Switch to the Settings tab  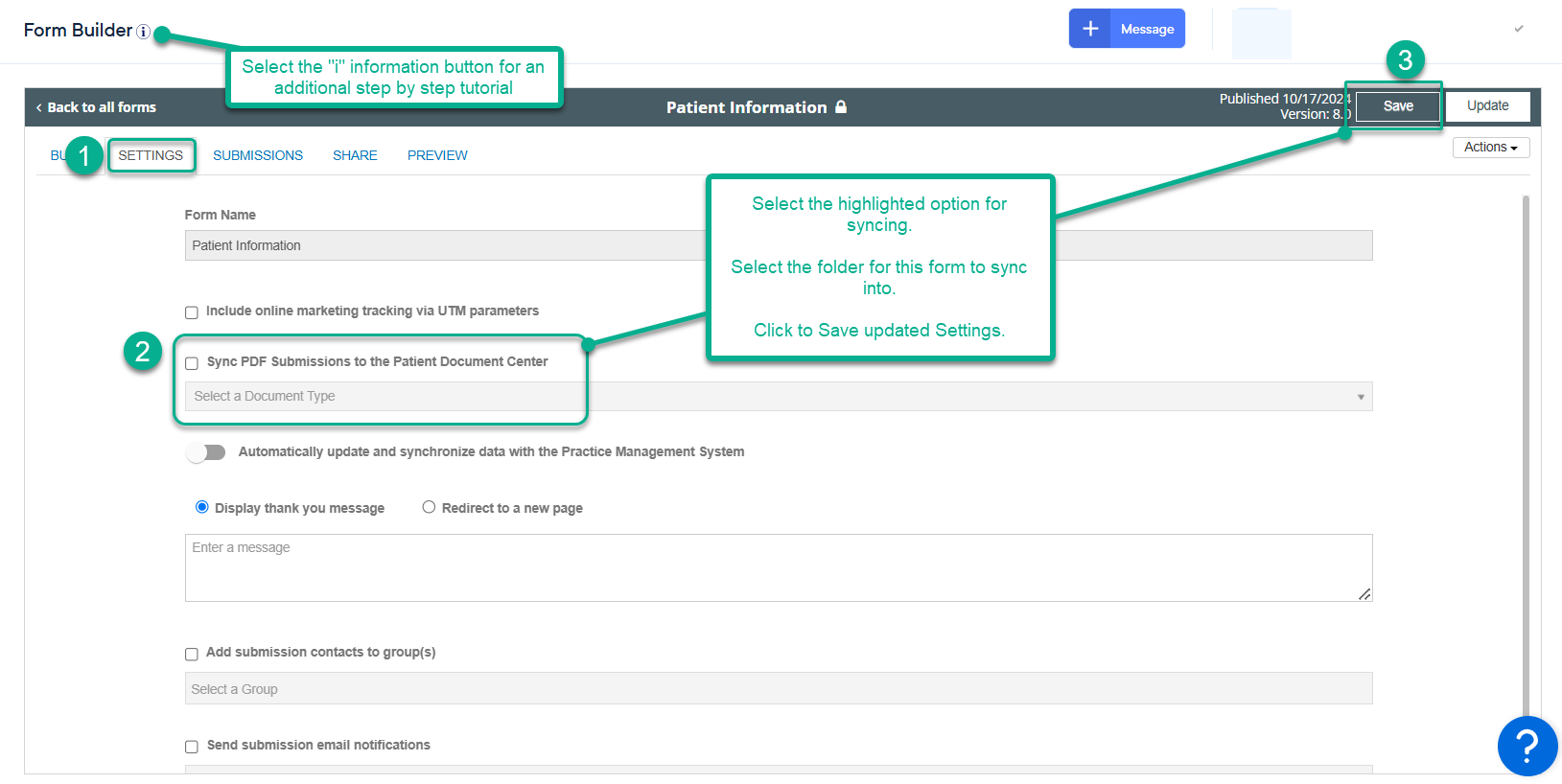click(151, 155)
